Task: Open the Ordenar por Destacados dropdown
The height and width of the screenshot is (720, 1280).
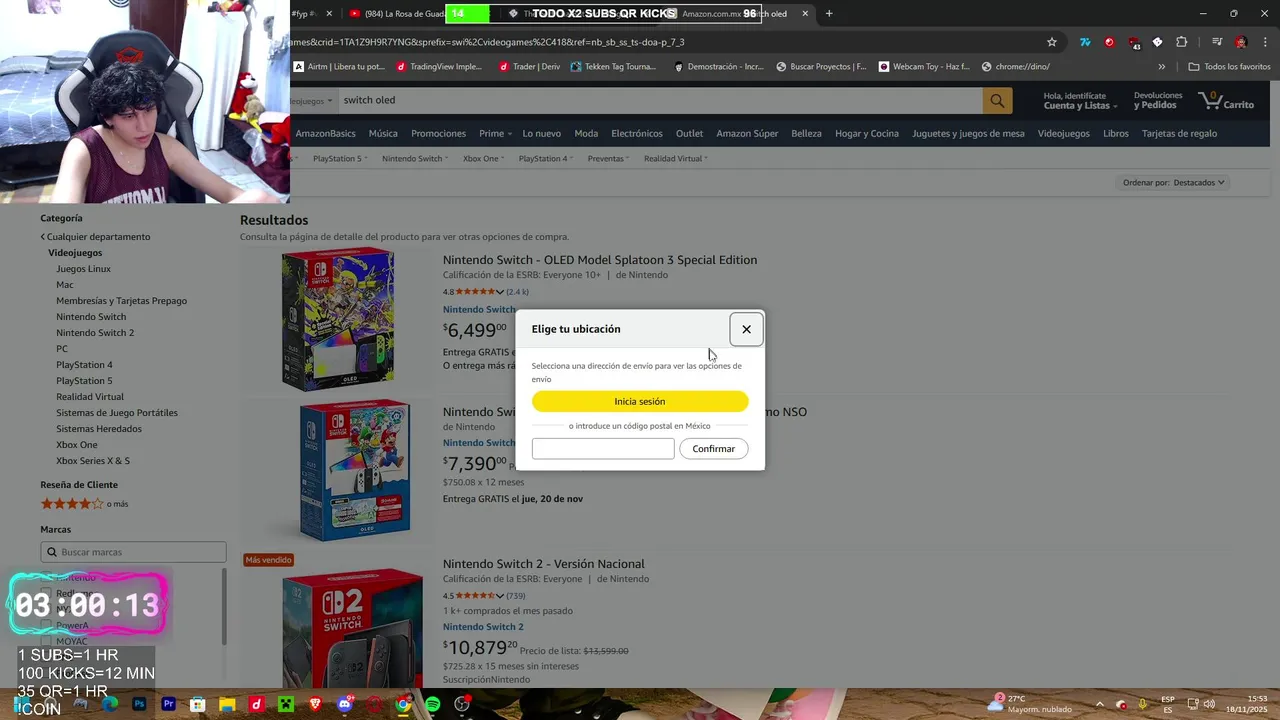Action: click(x=1174, y=182)
